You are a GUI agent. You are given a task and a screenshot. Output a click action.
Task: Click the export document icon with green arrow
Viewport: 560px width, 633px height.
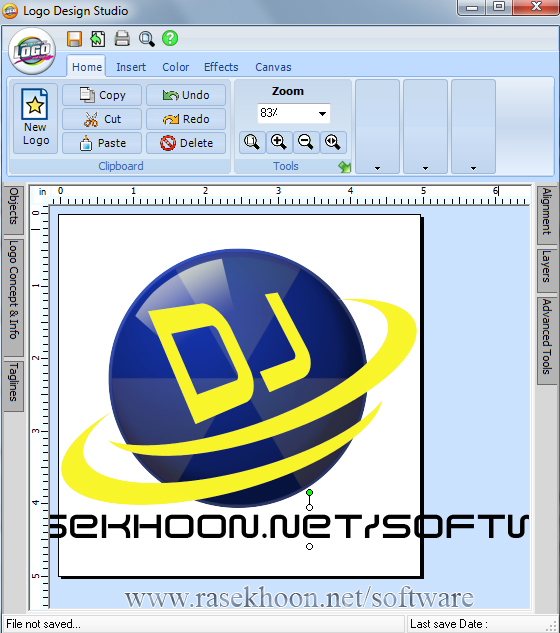coord(98,39)
